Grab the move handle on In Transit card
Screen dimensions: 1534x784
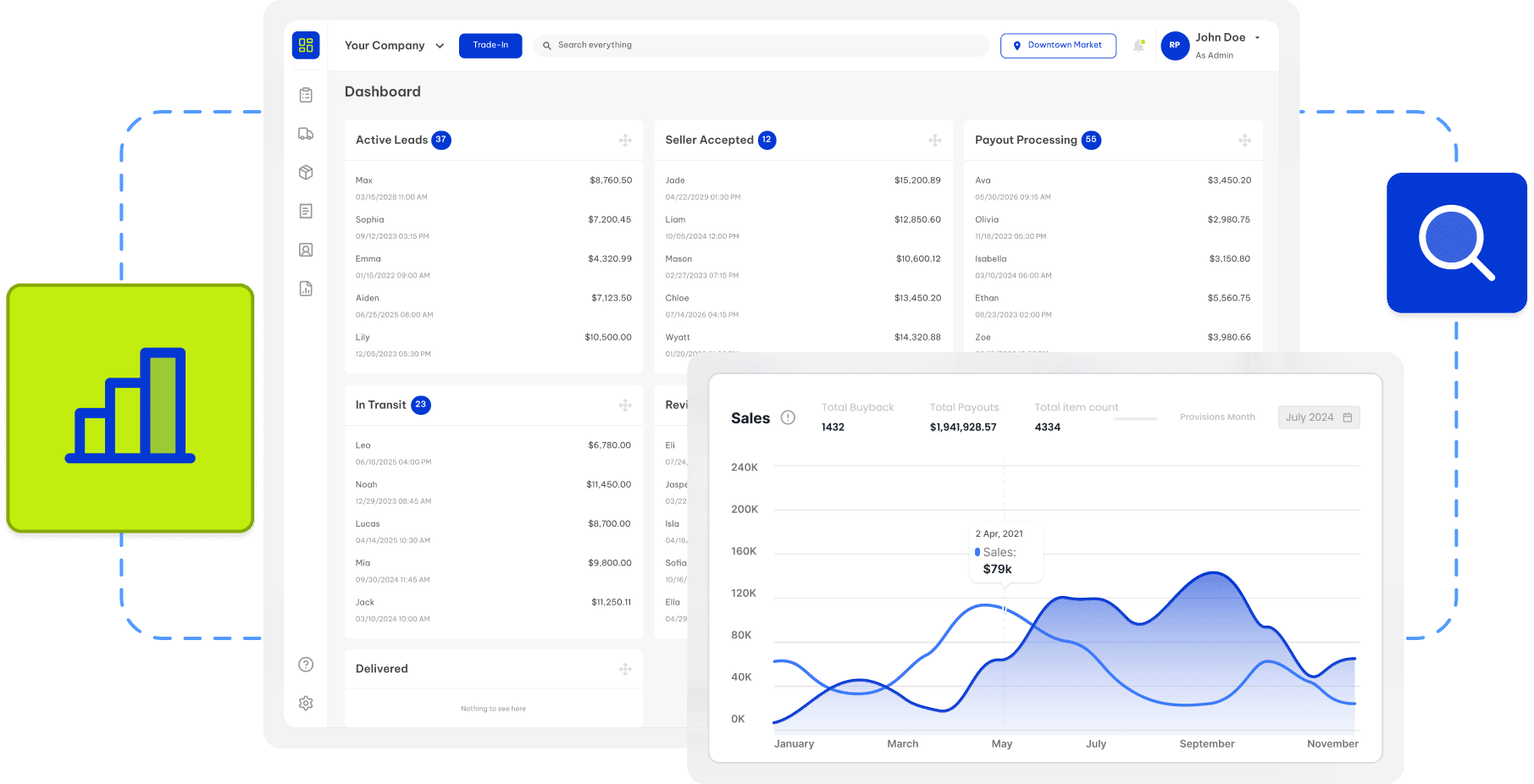[625, 406]
